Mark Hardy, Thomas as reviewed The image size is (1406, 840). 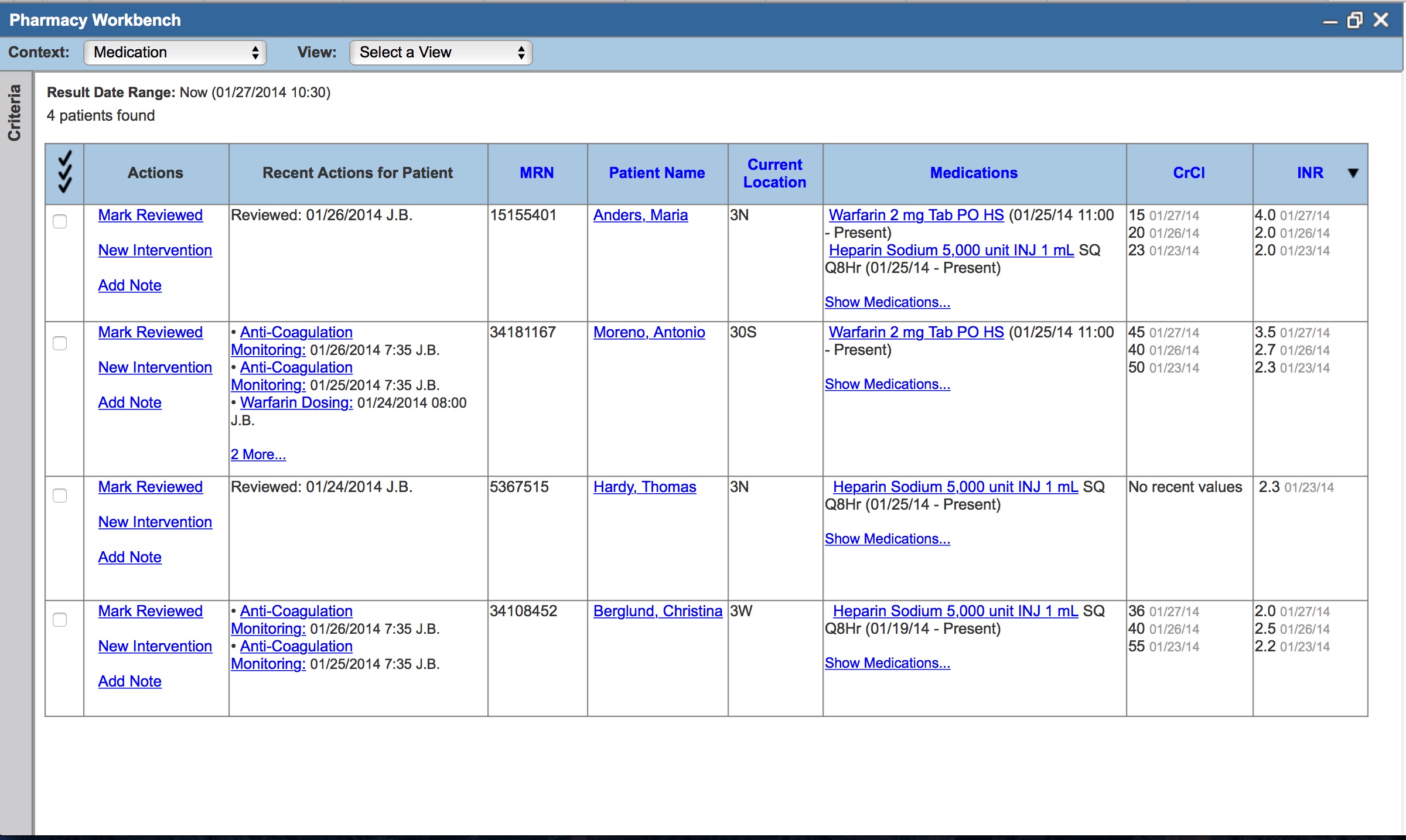(150, 487)
